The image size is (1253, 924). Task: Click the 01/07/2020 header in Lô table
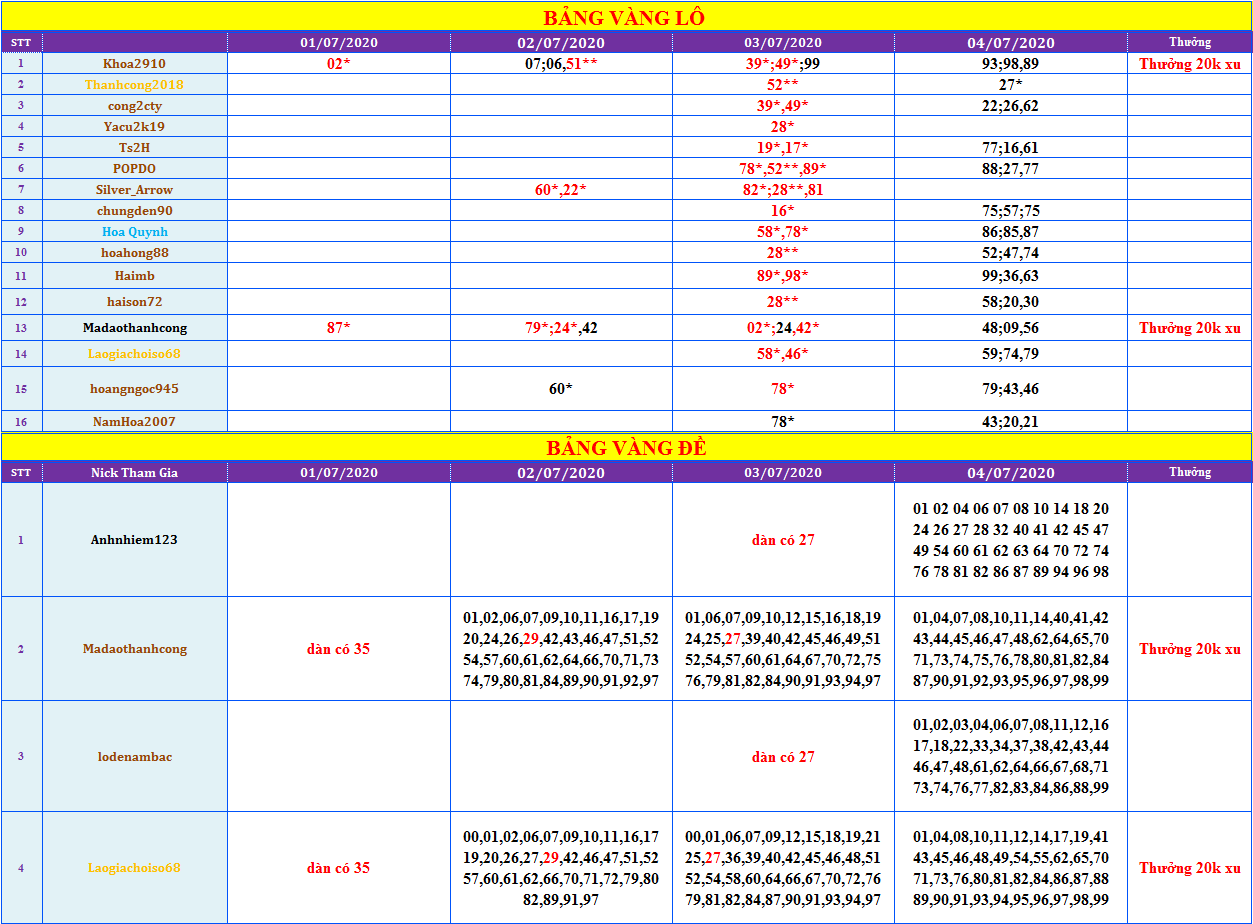[339, 43]
